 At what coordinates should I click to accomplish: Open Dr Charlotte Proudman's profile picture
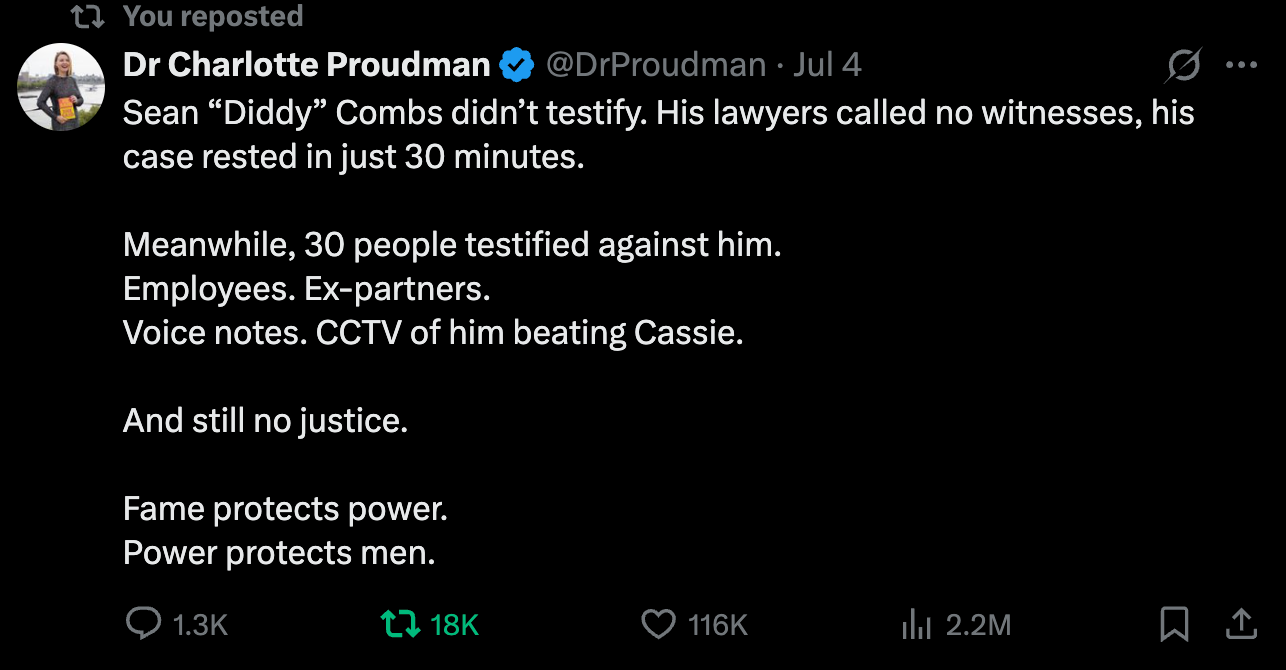pos(61,87)
